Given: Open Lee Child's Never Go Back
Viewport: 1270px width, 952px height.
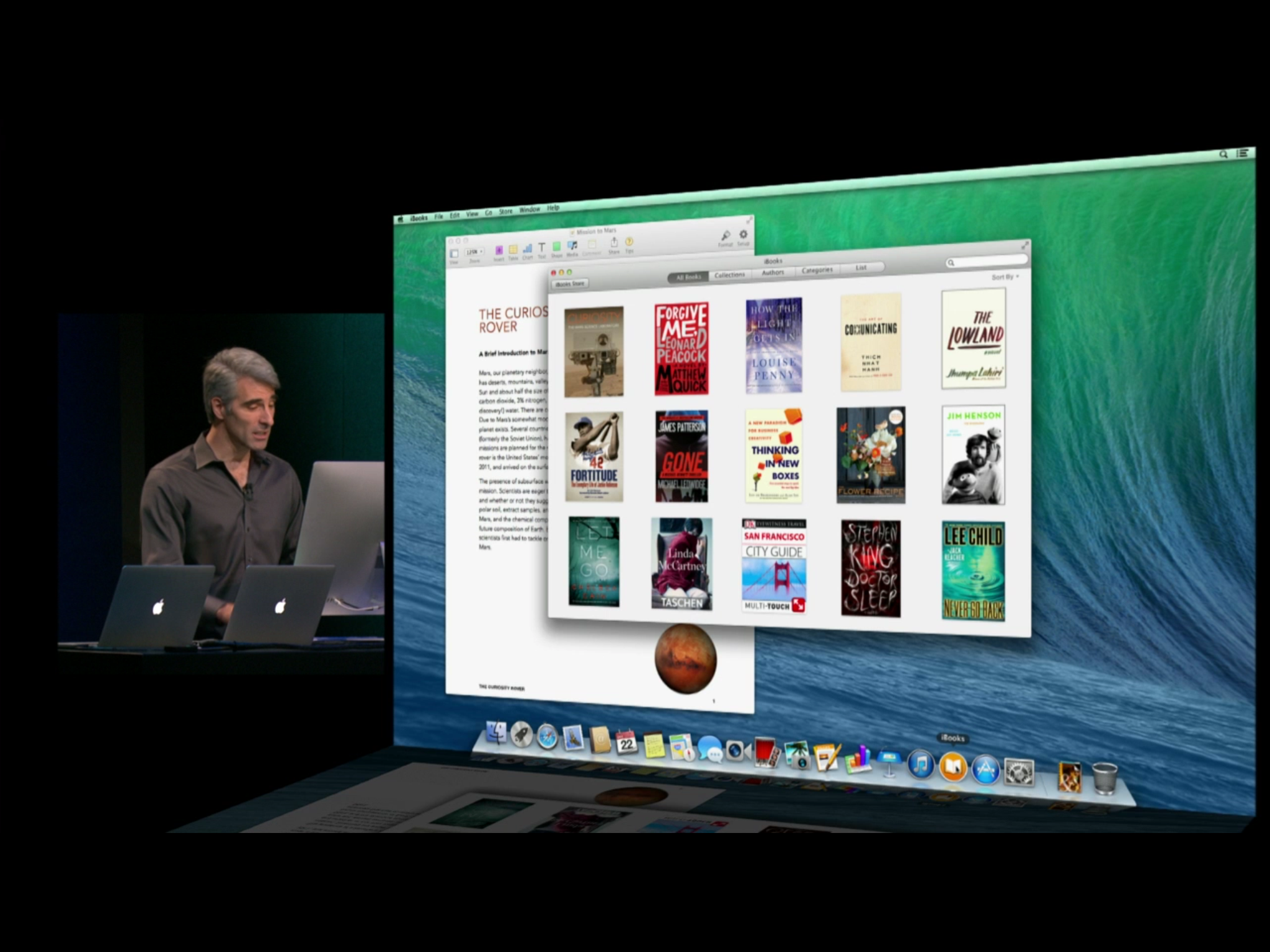Looking at the screenshot, I should coord(973,571).
